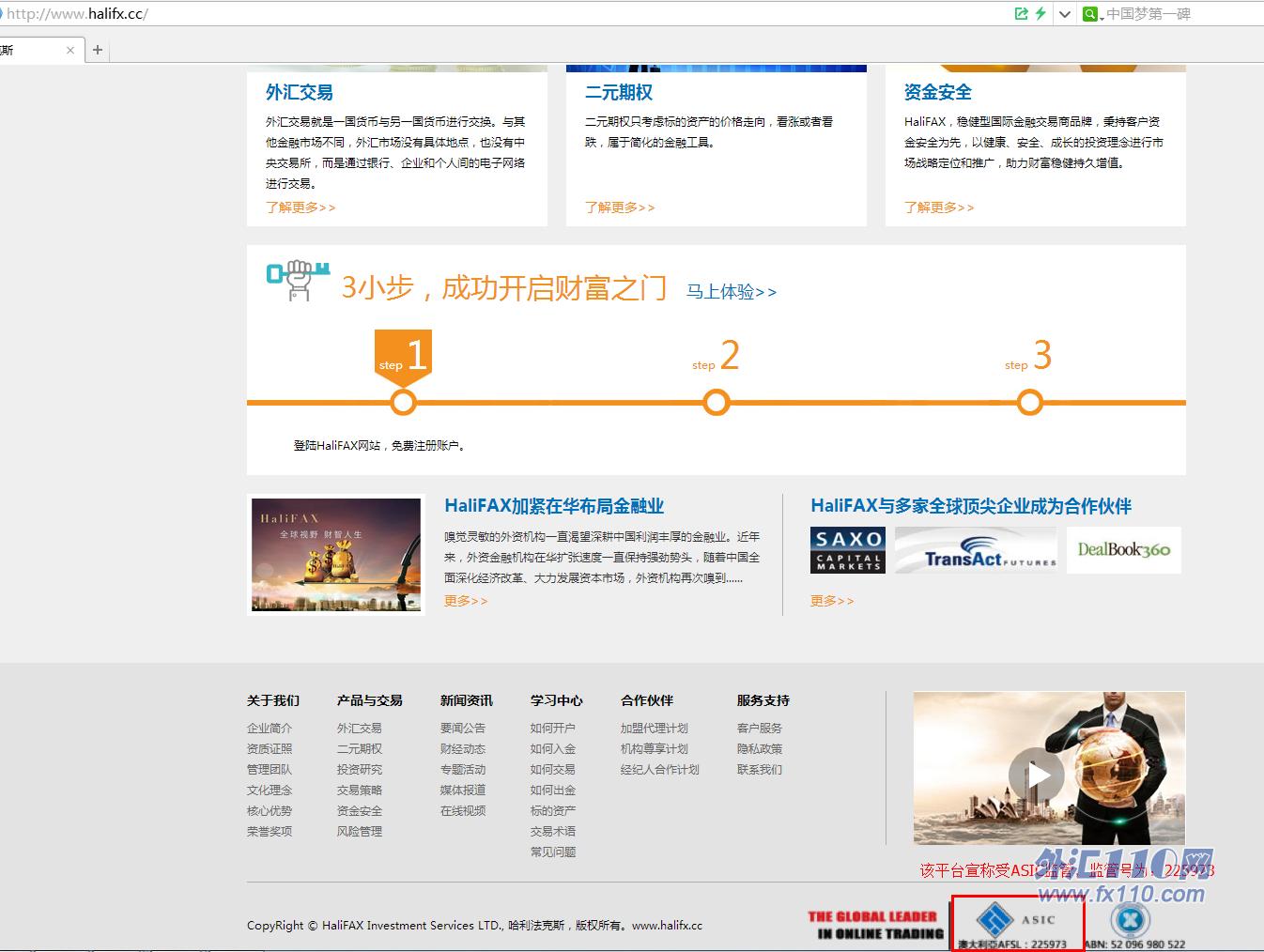Click 了解更多 under 二元期权

click(x=620, y=207)
